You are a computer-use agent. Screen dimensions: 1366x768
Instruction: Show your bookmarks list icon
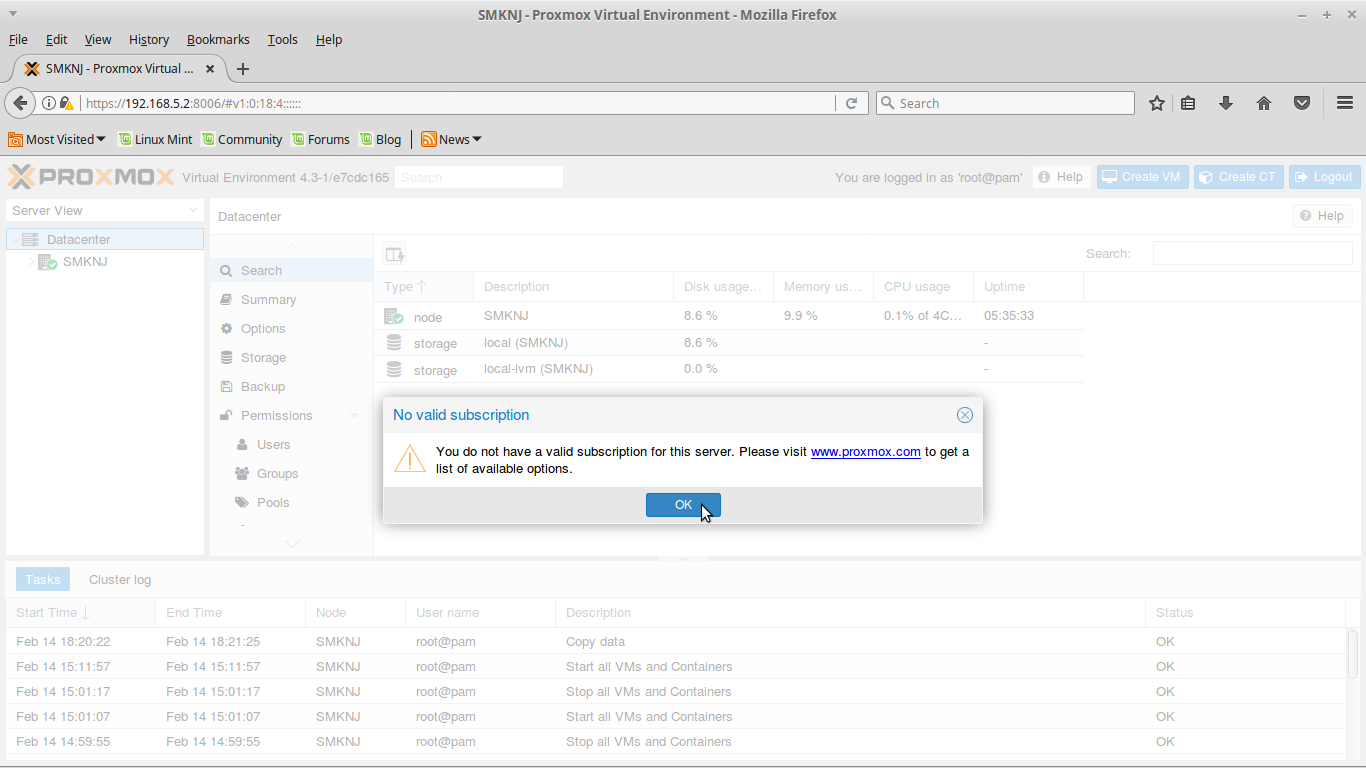pos(1188,103)
